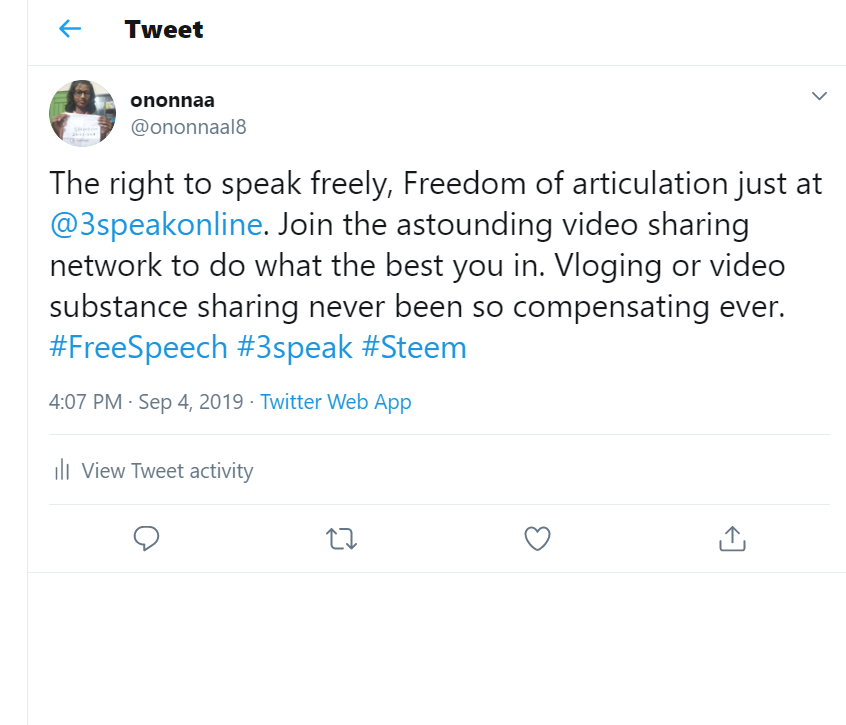
Task: Reply using the speech bubble icon
Action: [146, 538]
